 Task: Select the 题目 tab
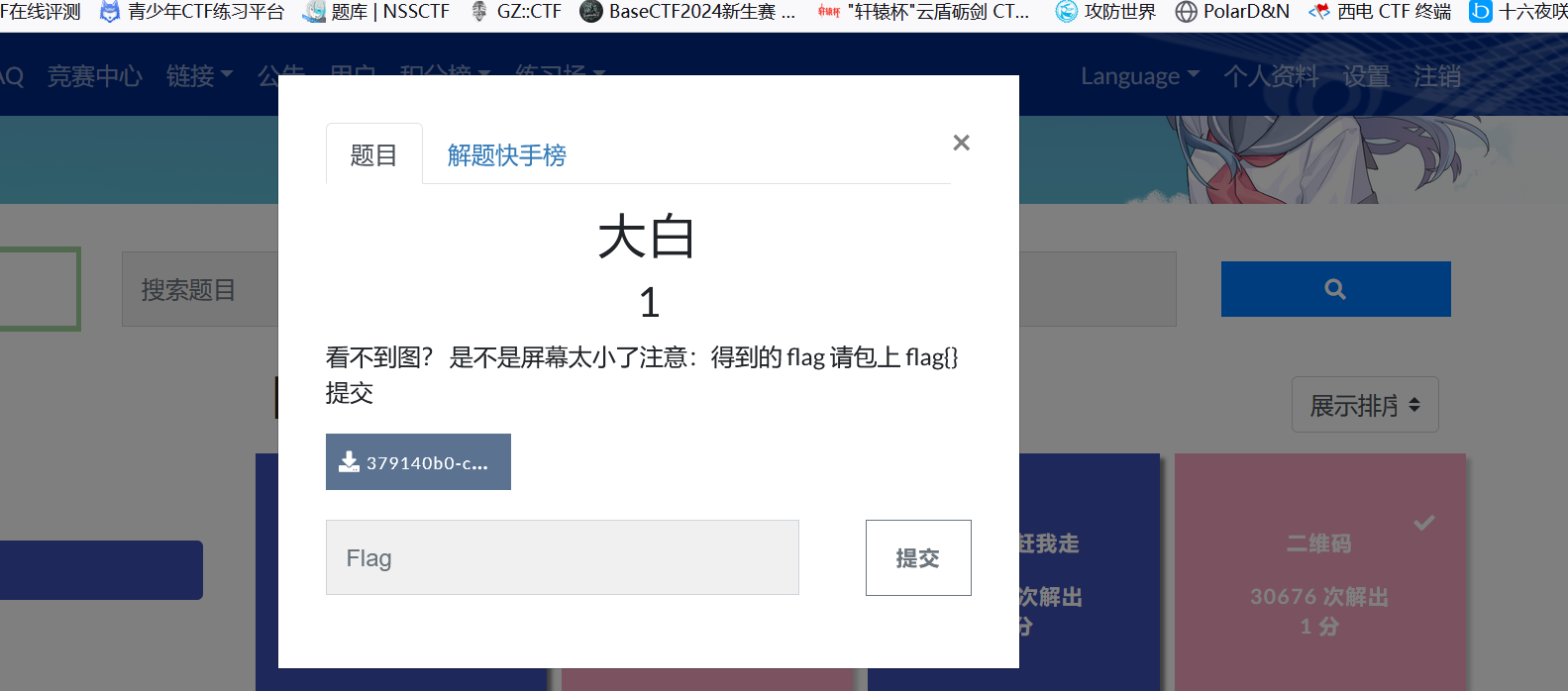373,155
